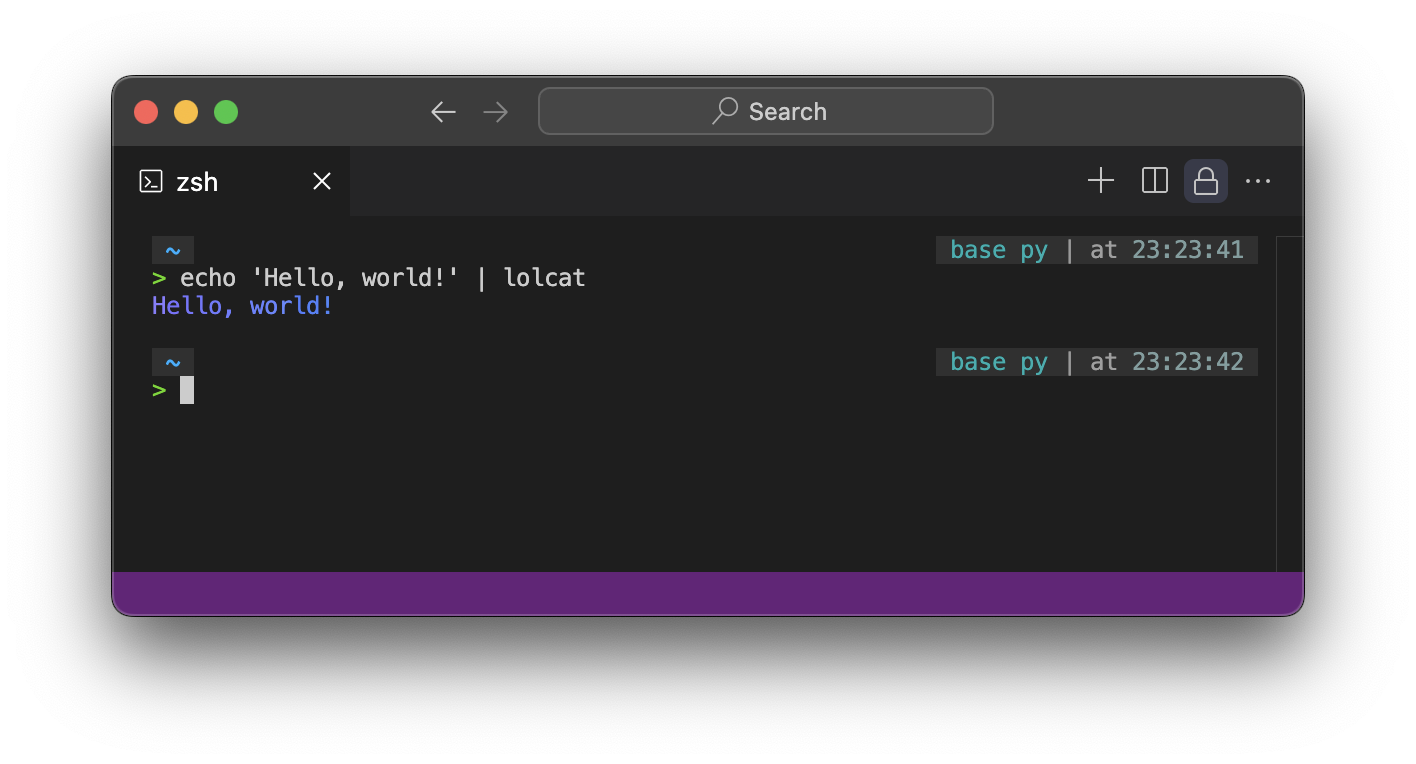
Task: Close the zsh tab
Action: click(322, 181)
